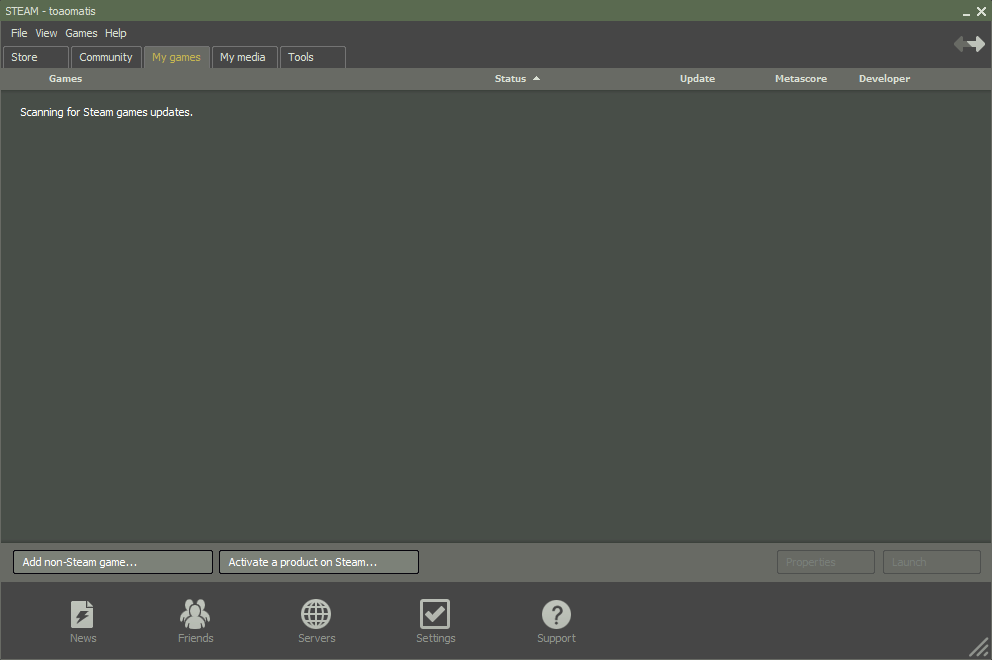Screen dimensions: 992x660
Task: Sort by the Developer column header
Action: click(884, 78)
